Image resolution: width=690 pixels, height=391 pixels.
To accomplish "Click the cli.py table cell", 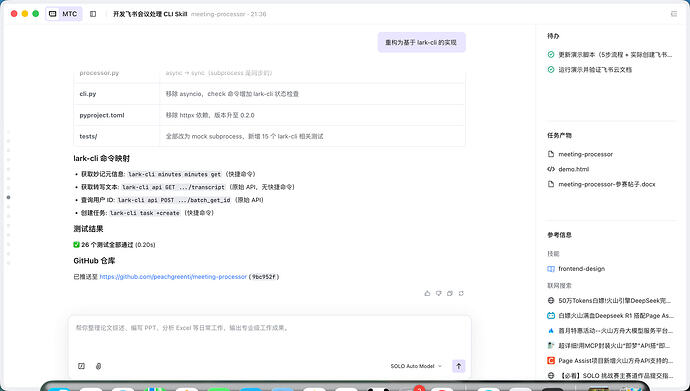I will (x=117, y=94).
